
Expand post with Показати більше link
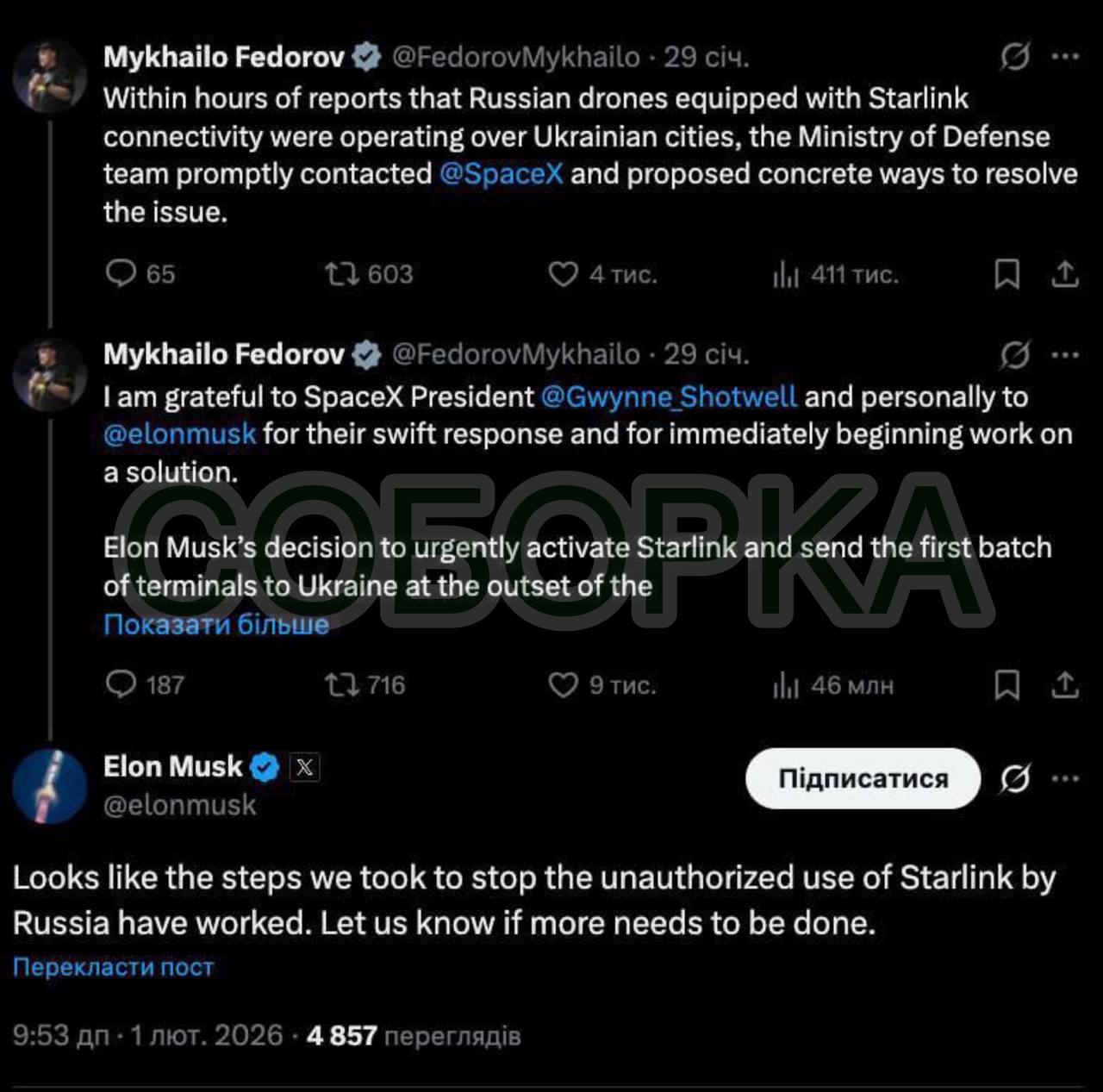point(216,624)
